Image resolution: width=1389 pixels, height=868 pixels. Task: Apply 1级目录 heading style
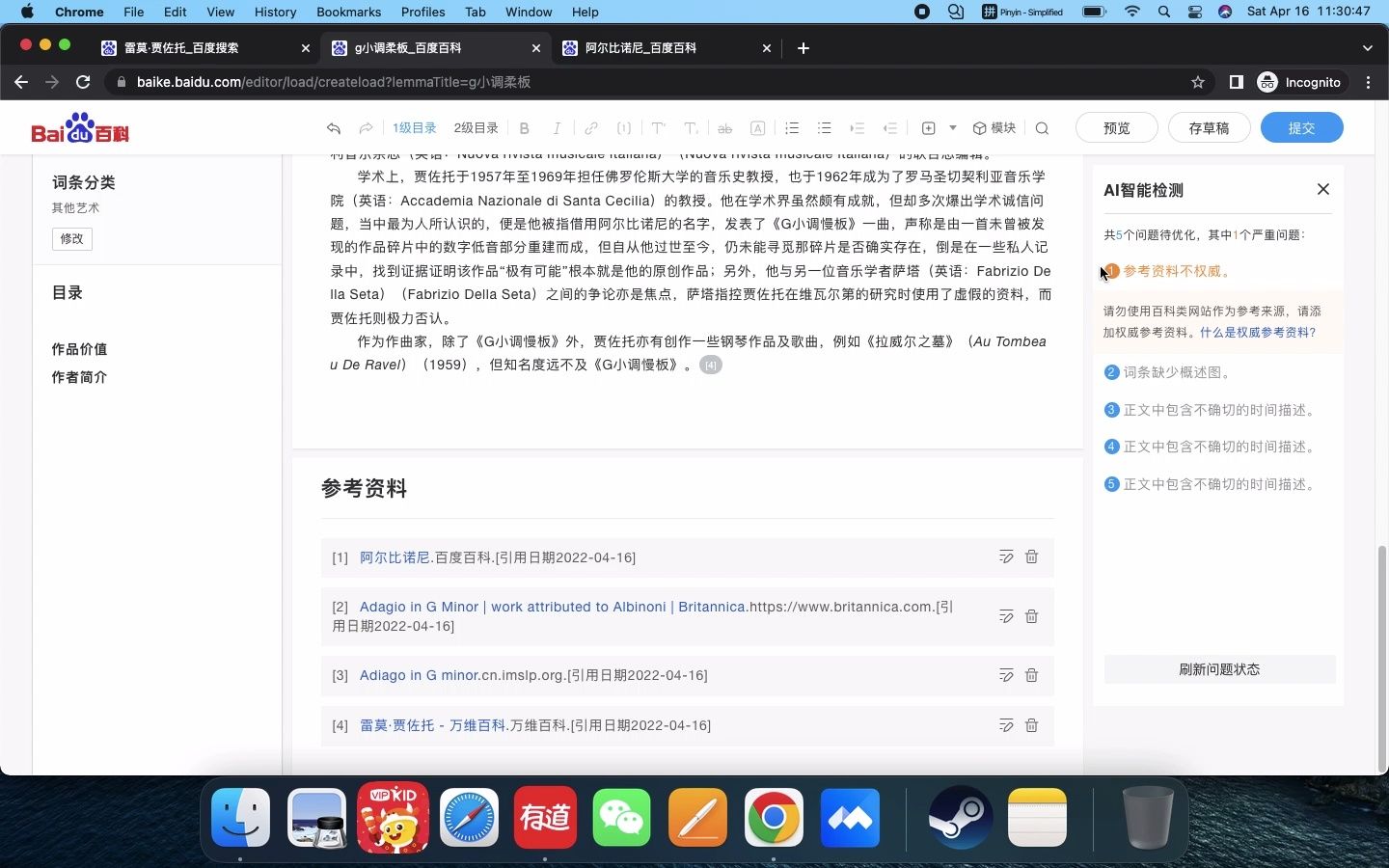tap(415, 128)
